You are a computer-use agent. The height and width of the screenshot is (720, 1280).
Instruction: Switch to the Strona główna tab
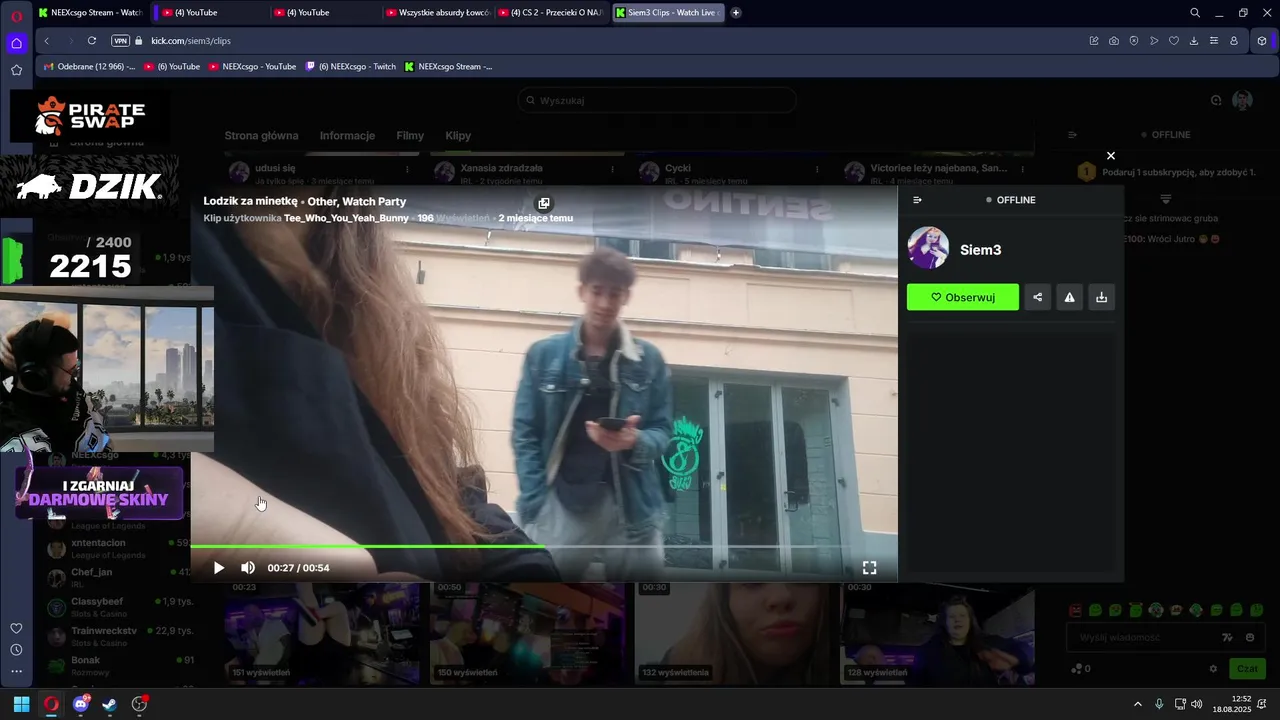pyautogui.click(x=261, y=136)
